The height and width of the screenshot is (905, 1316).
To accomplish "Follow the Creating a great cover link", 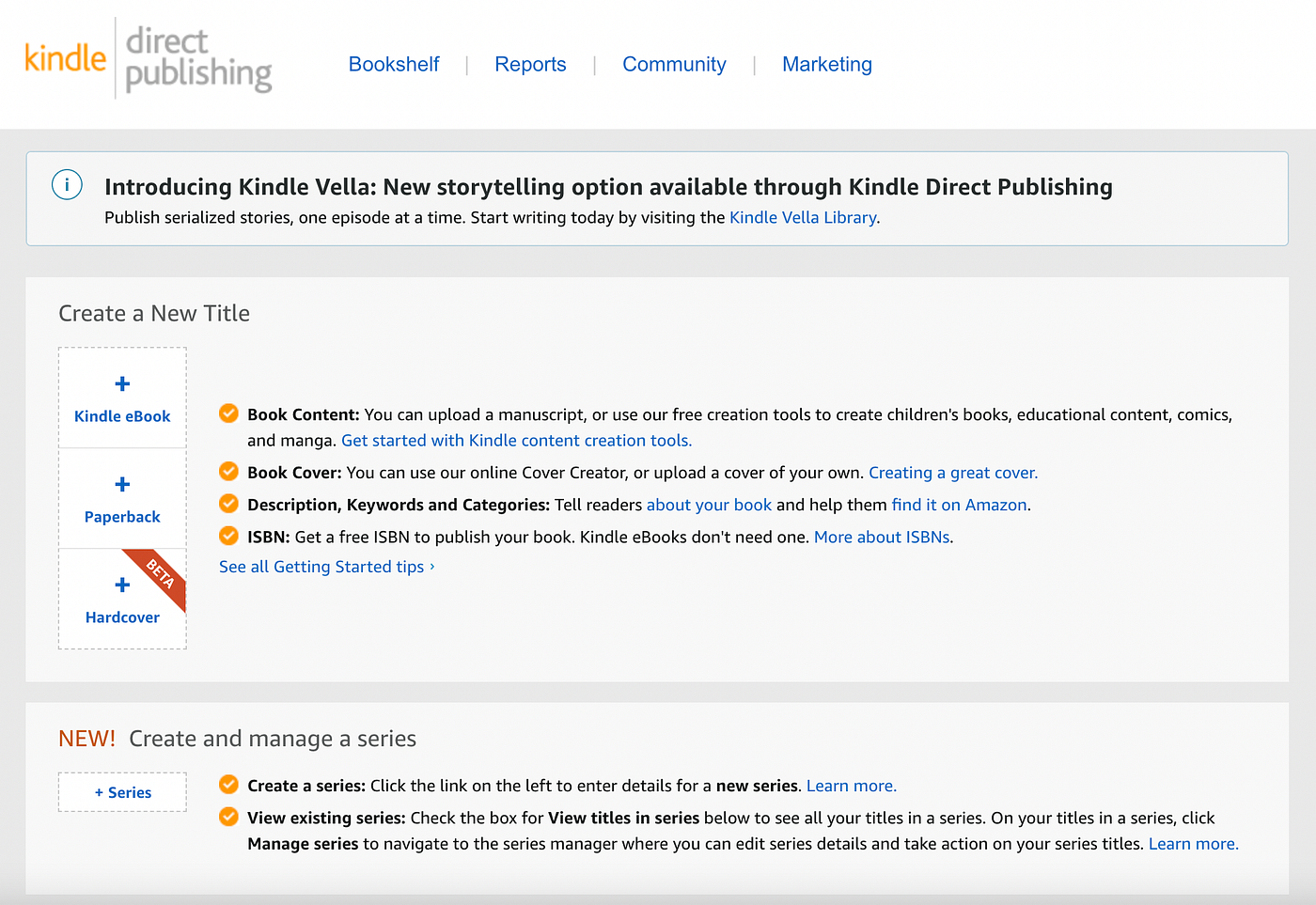I will pos(953,473).
